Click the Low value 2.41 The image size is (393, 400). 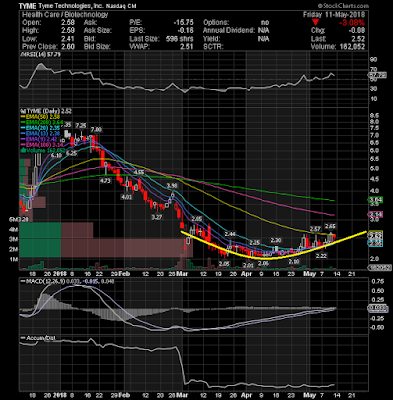[x=68, y=39]
